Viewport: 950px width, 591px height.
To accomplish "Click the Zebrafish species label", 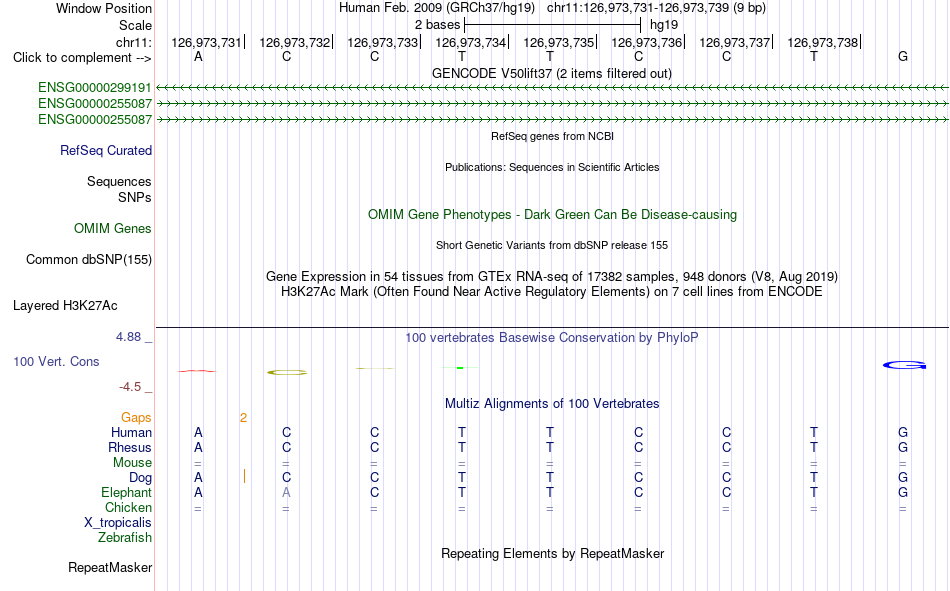I will click(125, 538).
